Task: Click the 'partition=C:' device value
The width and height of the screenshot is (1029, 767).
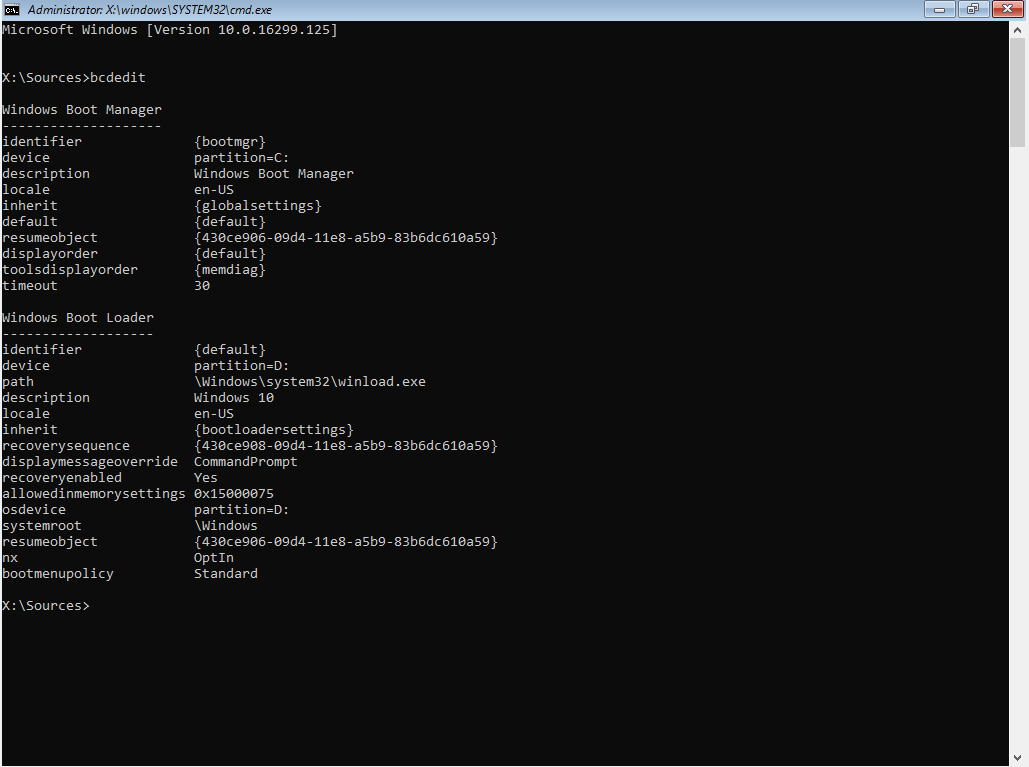Action: [x=242, y=157]
